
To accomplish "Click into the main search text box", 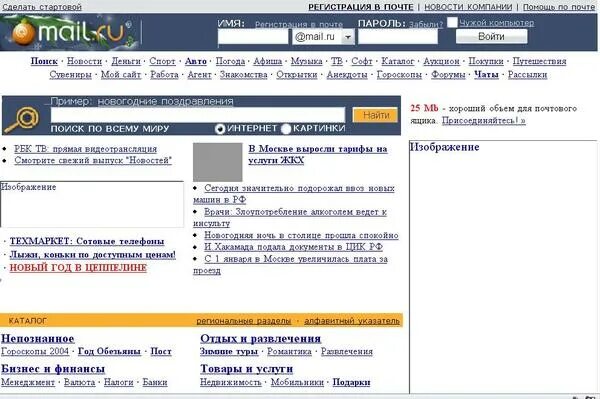I will (198, 115).
